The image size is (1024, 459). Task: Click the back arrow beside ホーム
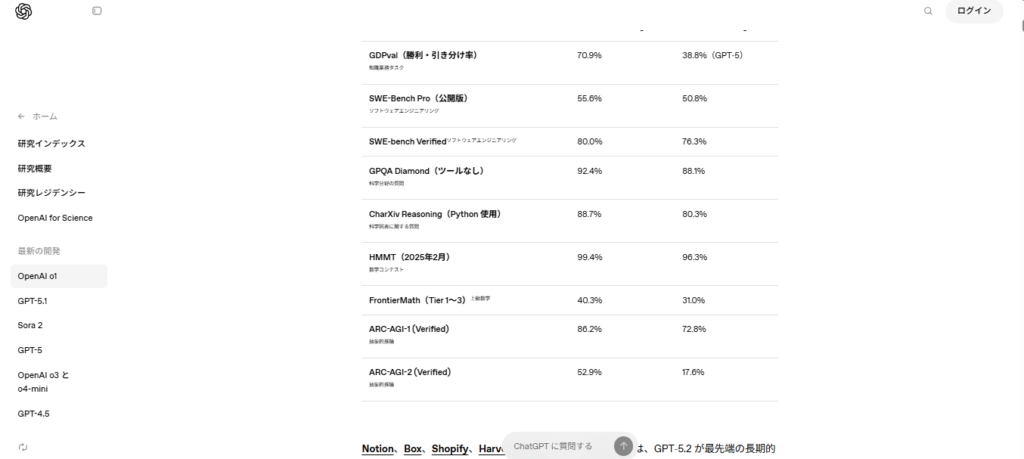coord(22,116)
